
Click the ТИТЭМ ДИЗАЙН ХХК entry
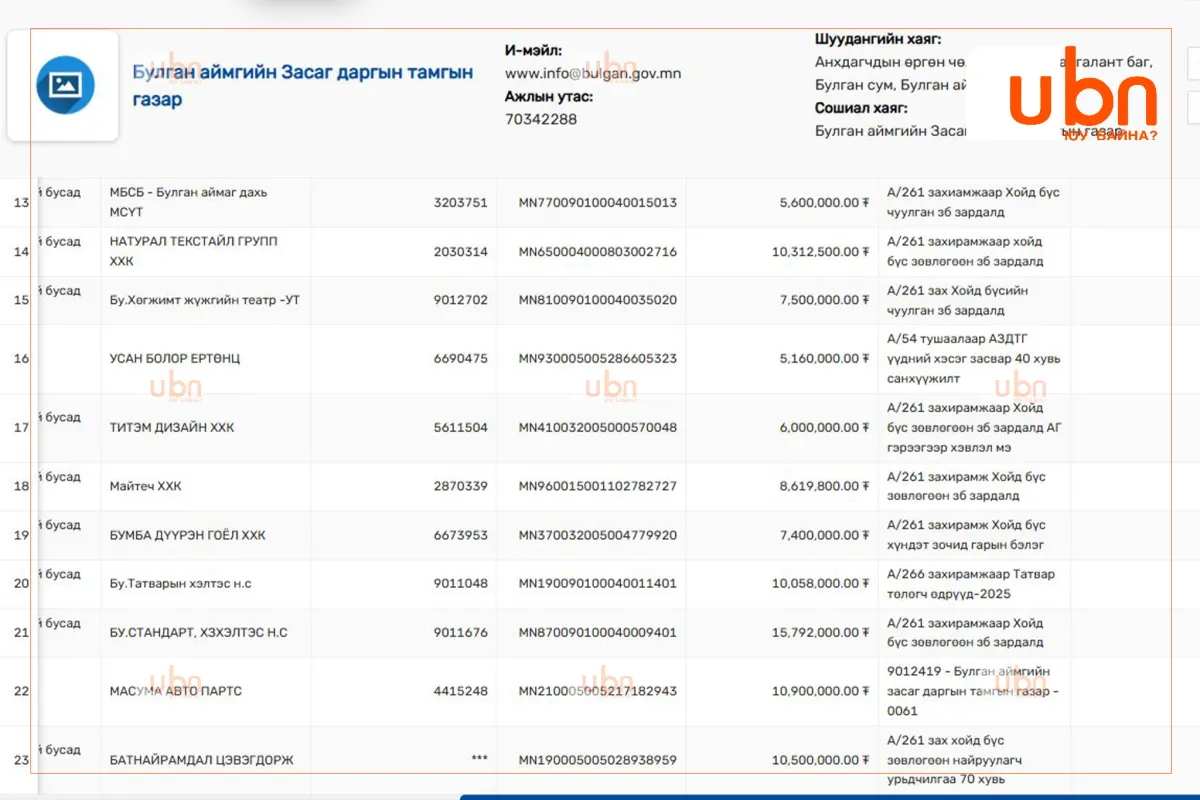[x=172, y=427]
